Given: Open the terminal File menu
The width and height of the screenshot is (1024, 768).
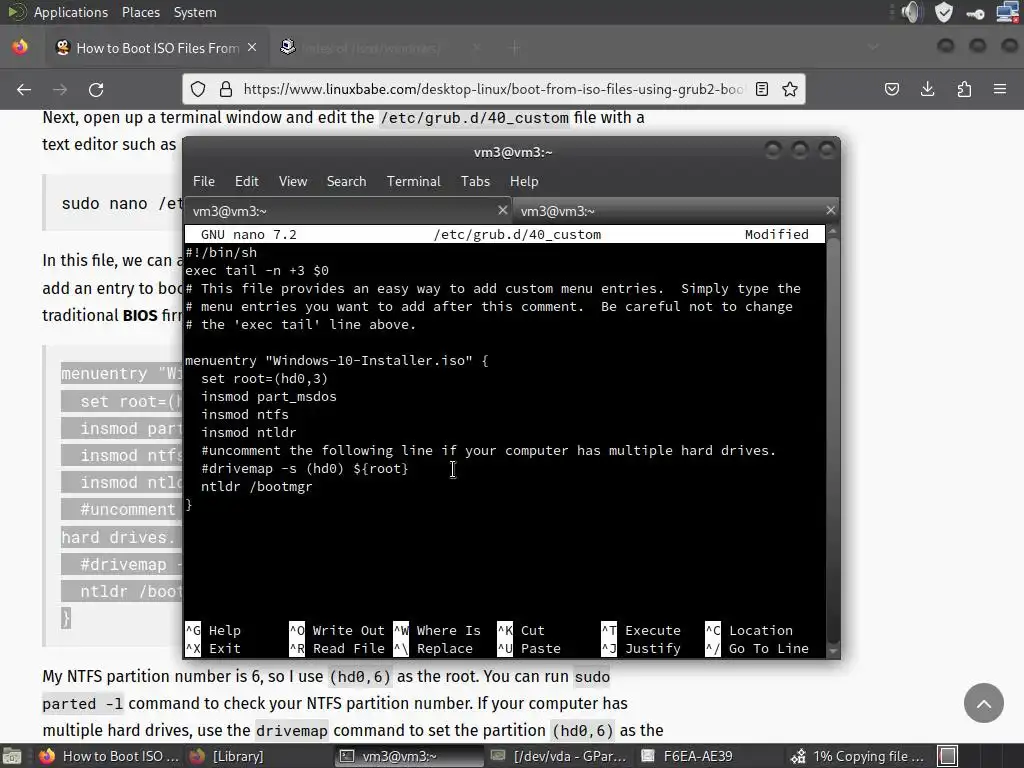Looking at the screenshot, I should pos(204,182).
